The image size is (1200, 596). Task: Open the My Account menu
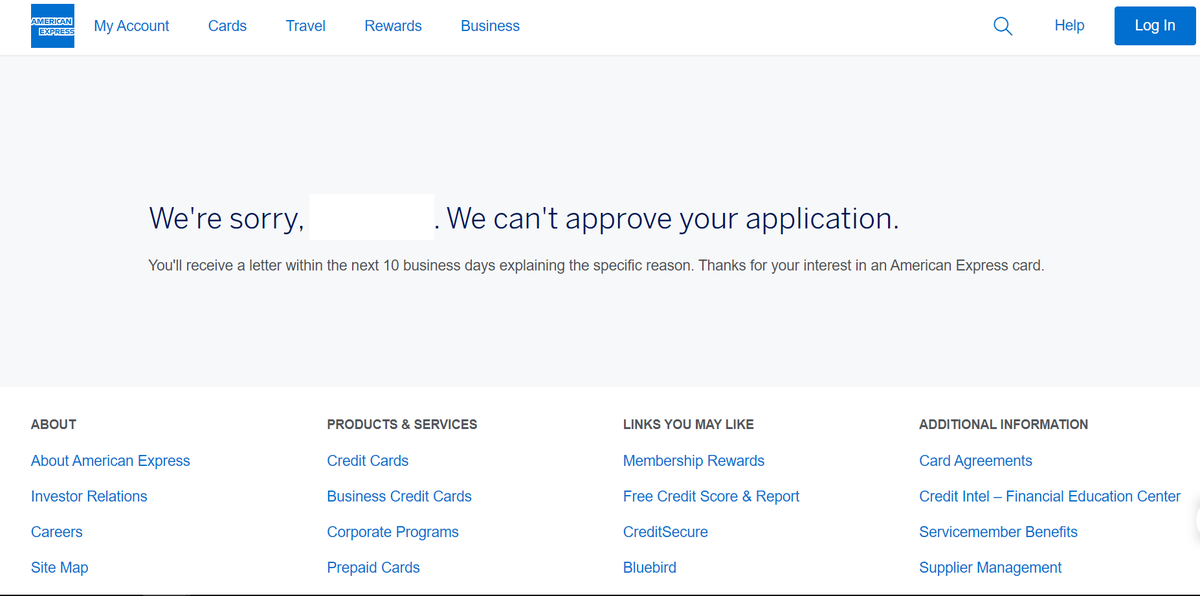[x=132, y=26]
